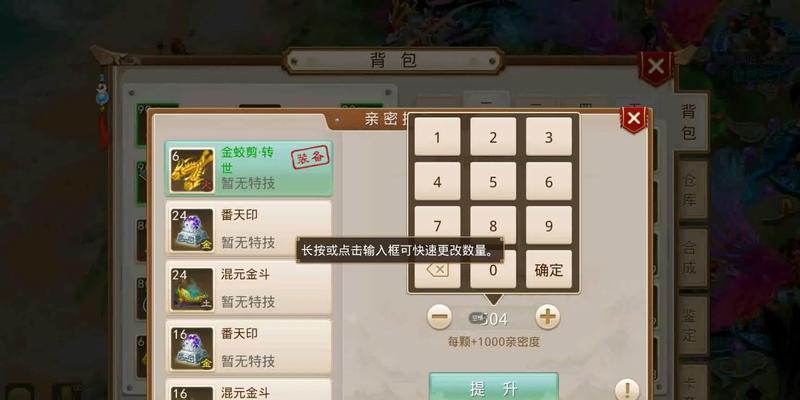Close the 背包 backpack window
This screenshot has width=800, height=400.
pyautogui.click(x=656, y=67)
